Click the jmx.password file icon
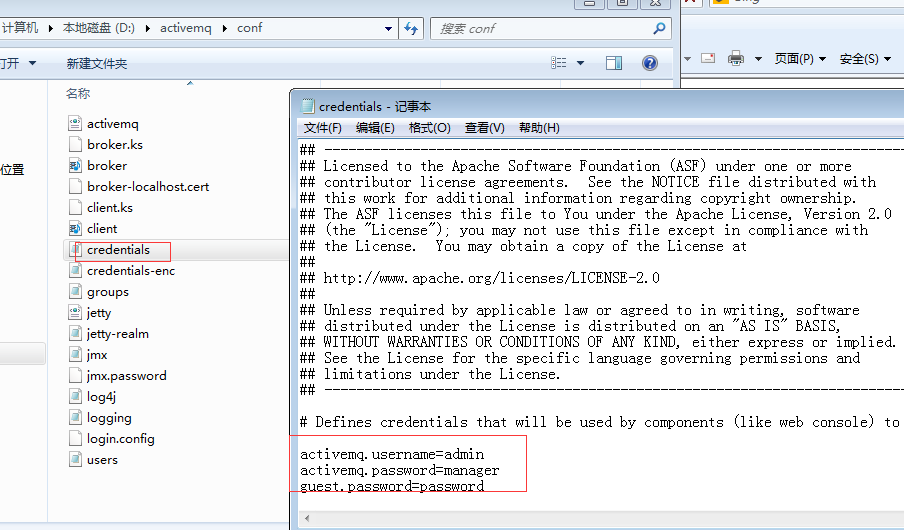Viewport: 904px width, 530px height. coord(75,375)
